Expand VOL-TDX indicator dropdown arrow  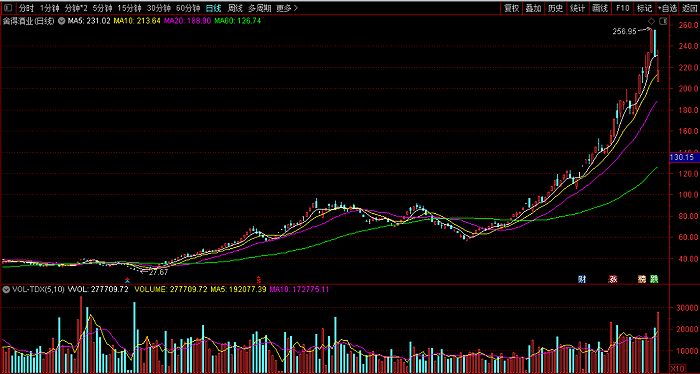coord(7,289)
